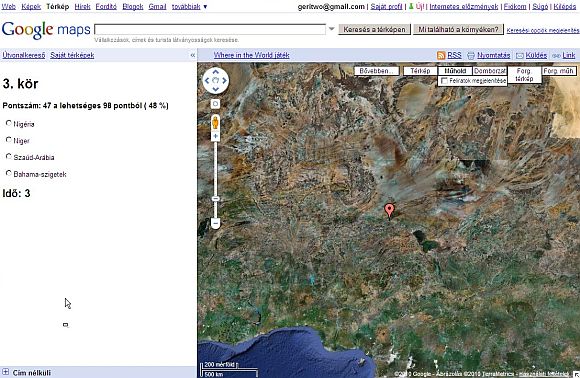This screenshot has height=378, width=580.
Task: Open Fordító in the top navigation
Action: click(x=106, y=6)
